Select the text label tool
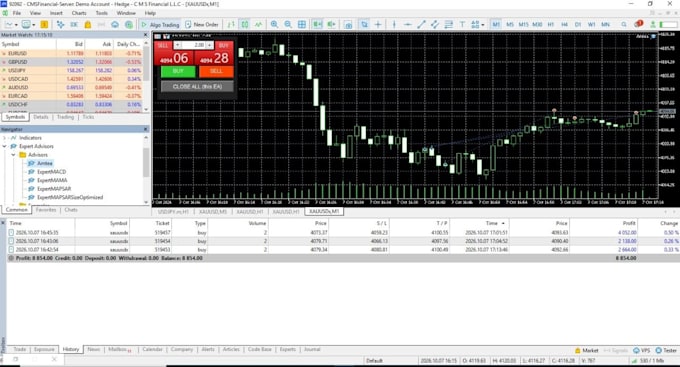Viewport: 680px width, 367px height. click(462, 25)
